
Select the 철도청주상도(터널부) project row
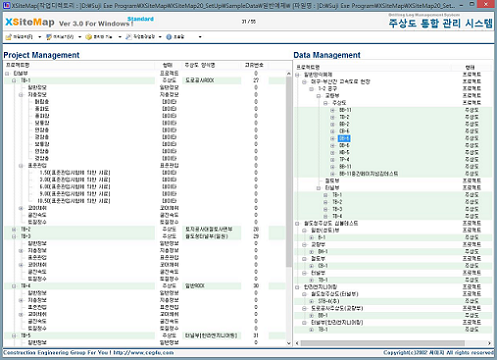(335, 294)
